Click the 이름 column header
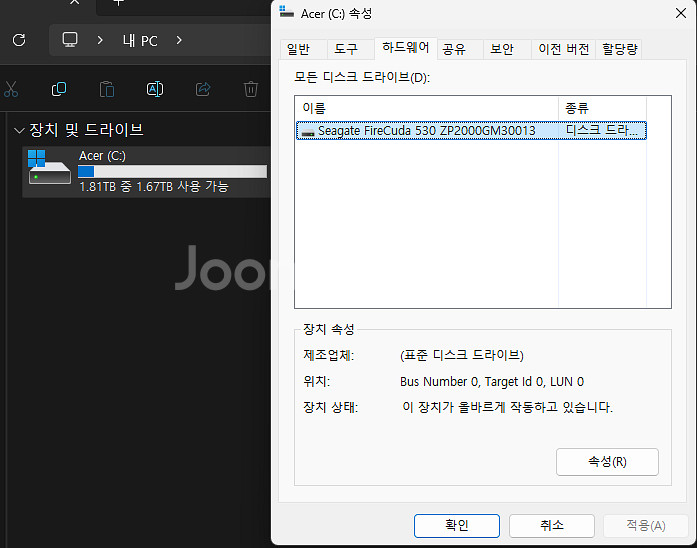The image size is (697, 548). (427, 108)
